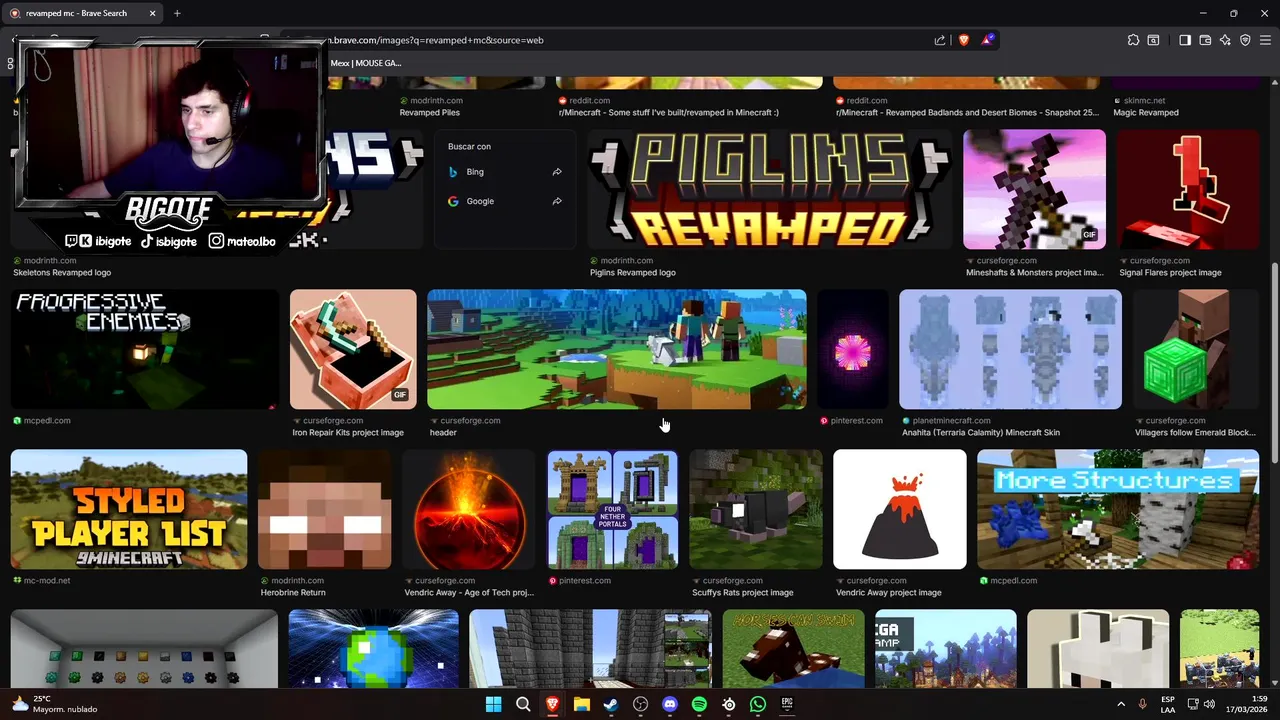Open Brave Shields icon in address bar

964,40
